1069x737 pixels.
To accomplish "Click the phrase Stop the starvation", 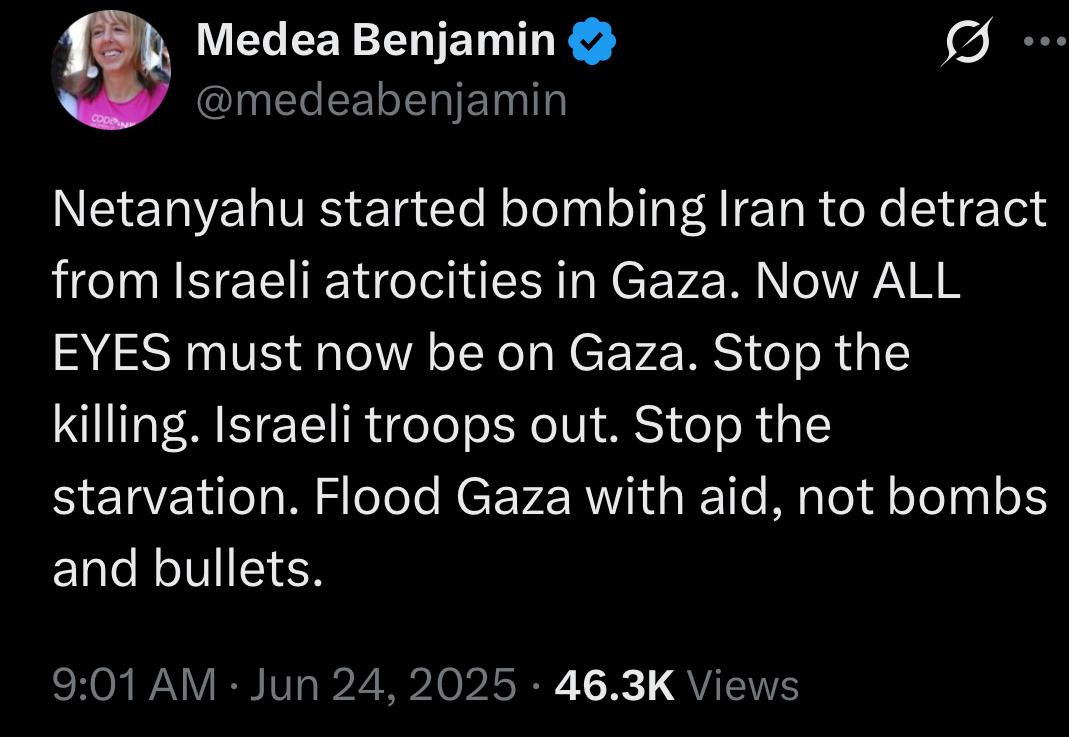I will (x=442, y=461).
